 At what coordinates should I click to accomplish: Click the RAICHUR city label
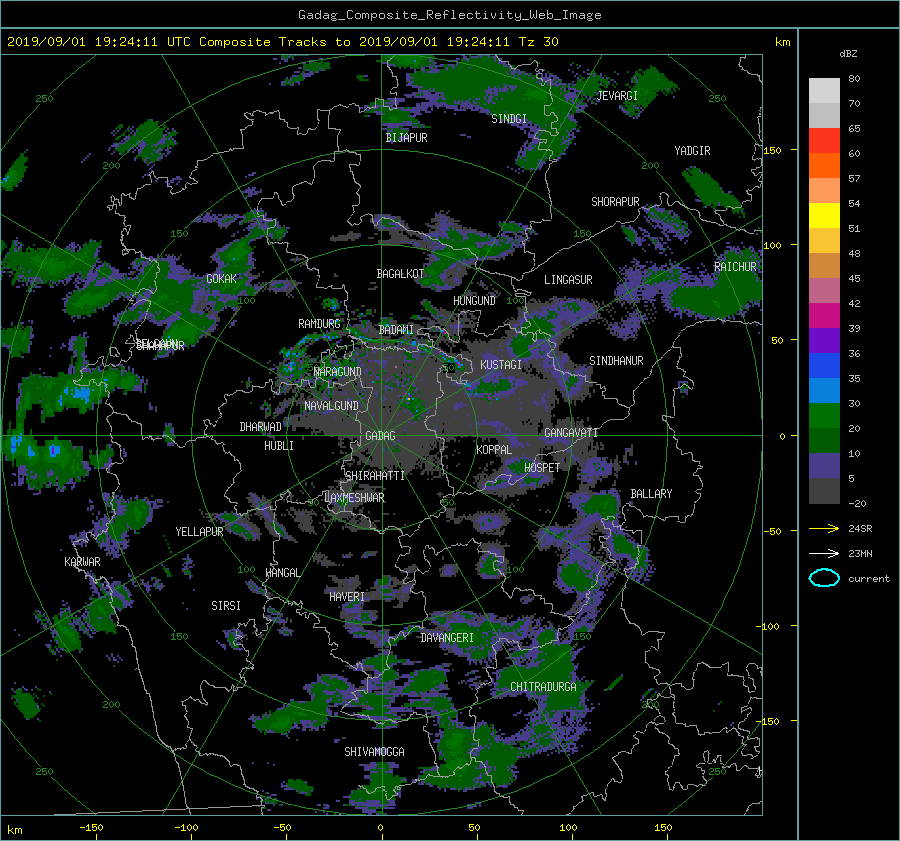735,267
